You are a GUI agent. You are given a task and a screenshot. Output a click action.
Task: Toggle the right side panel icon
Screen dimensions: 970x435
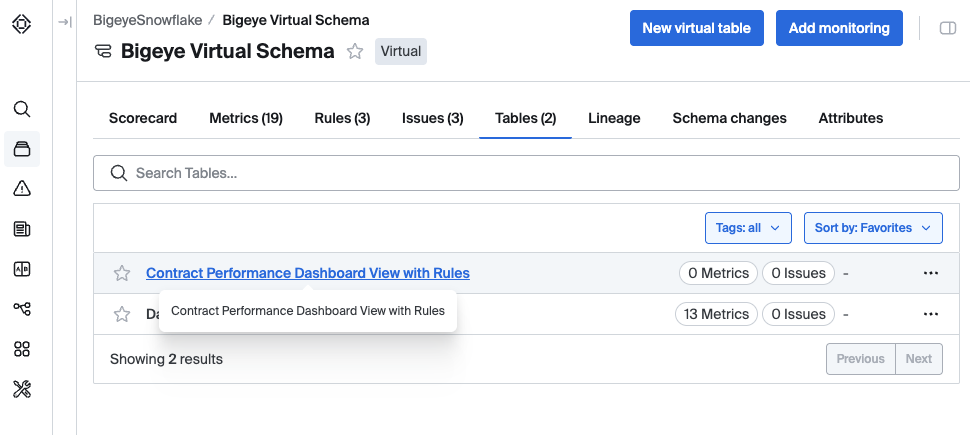pos(948,28)
